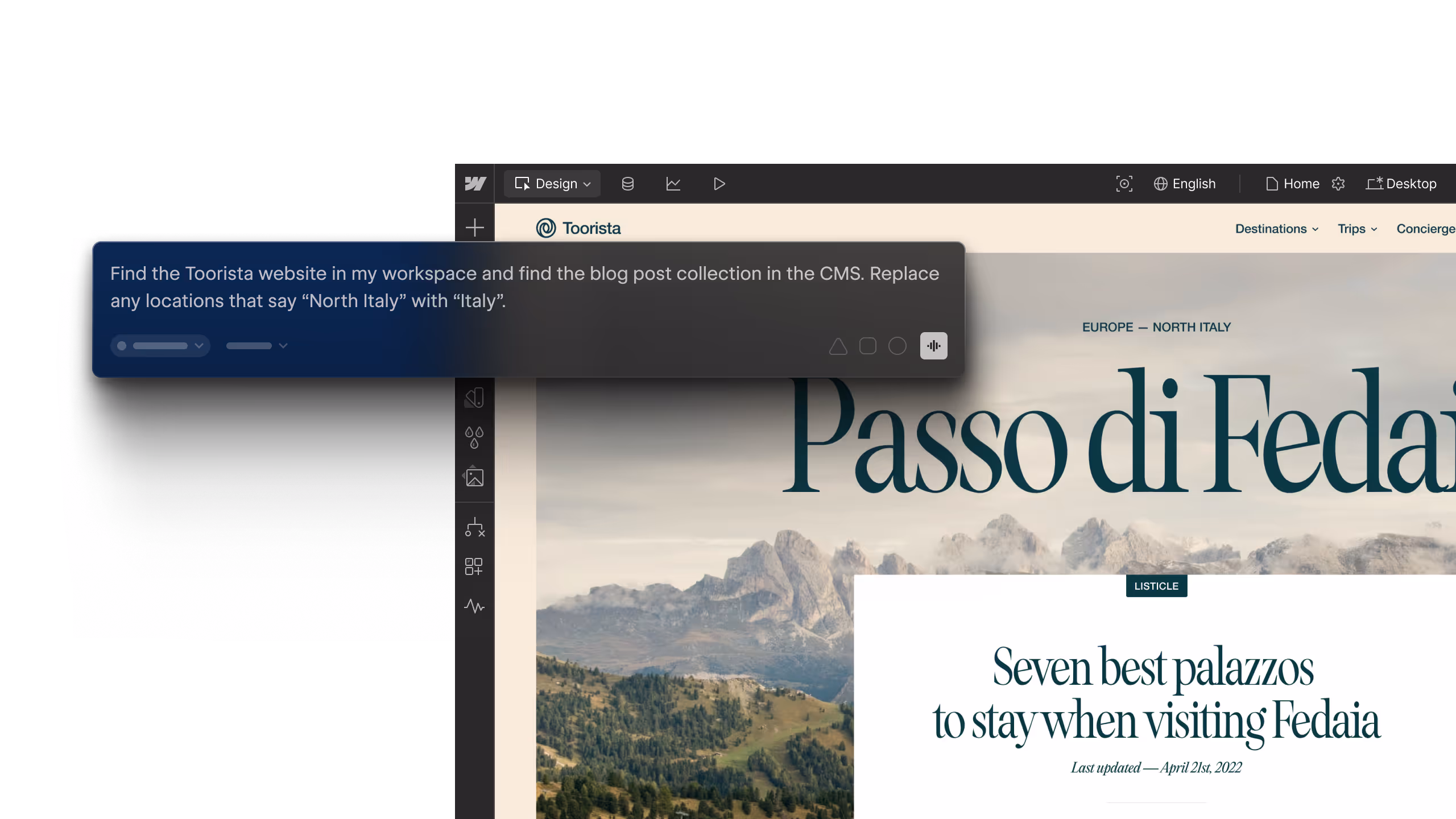Open the Home page selector
1456x819 pixels.
click(x=1293, y=184)
